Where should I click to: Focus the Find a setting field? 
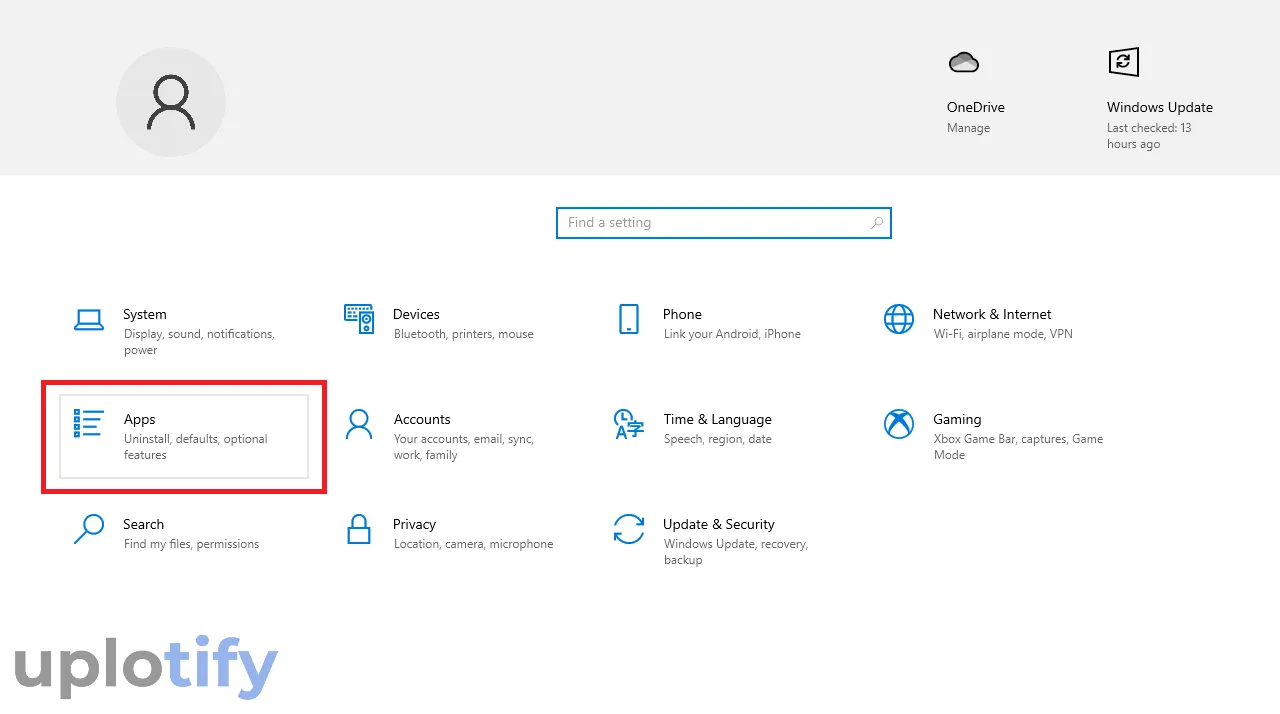point(723,223)
